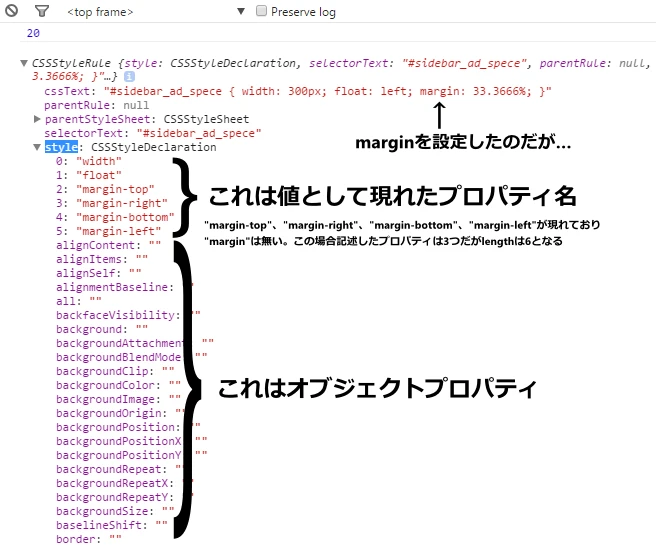Viewport: 656px width, 547px height.
Task: Select index 0 "width" entry
Action: pos(89,161)
